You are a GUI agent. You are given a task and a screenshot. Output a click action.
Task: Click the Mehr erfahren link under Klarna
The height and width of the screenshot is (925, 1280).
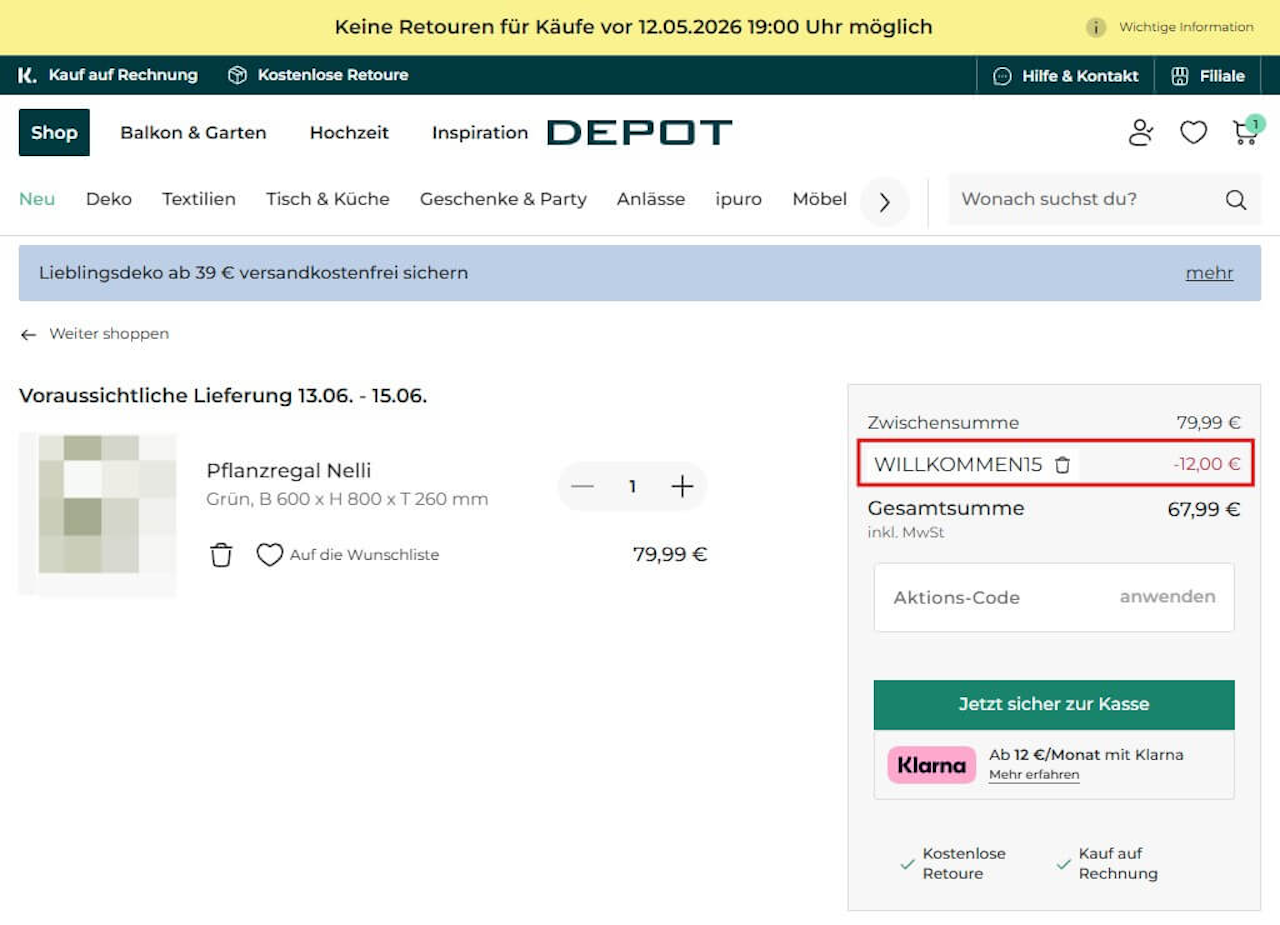(1034, 775)
